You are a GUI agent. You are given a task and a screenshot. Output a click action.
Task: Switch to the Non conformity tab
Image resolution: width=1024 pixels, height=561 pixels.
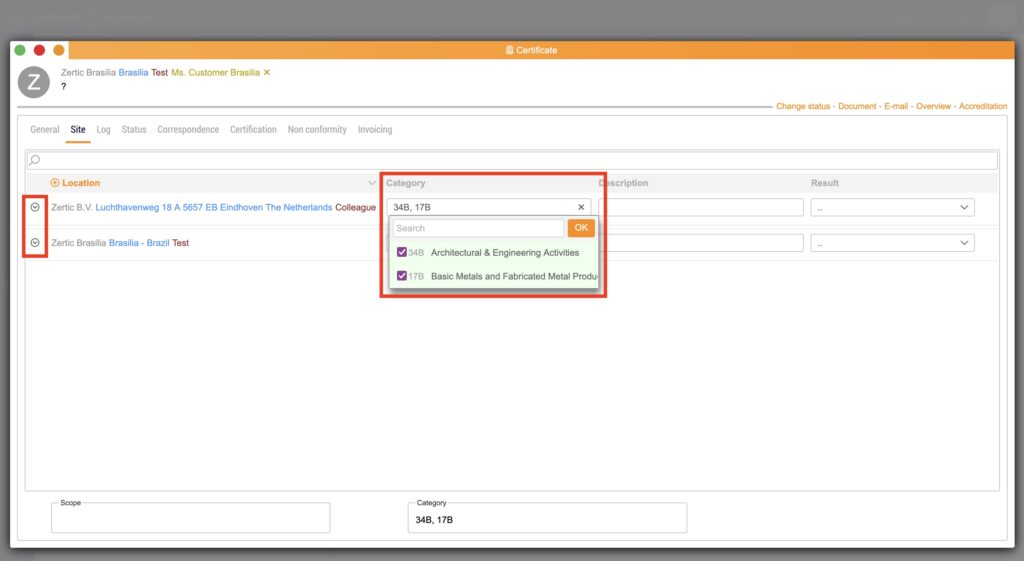click(x=317, y=130)
